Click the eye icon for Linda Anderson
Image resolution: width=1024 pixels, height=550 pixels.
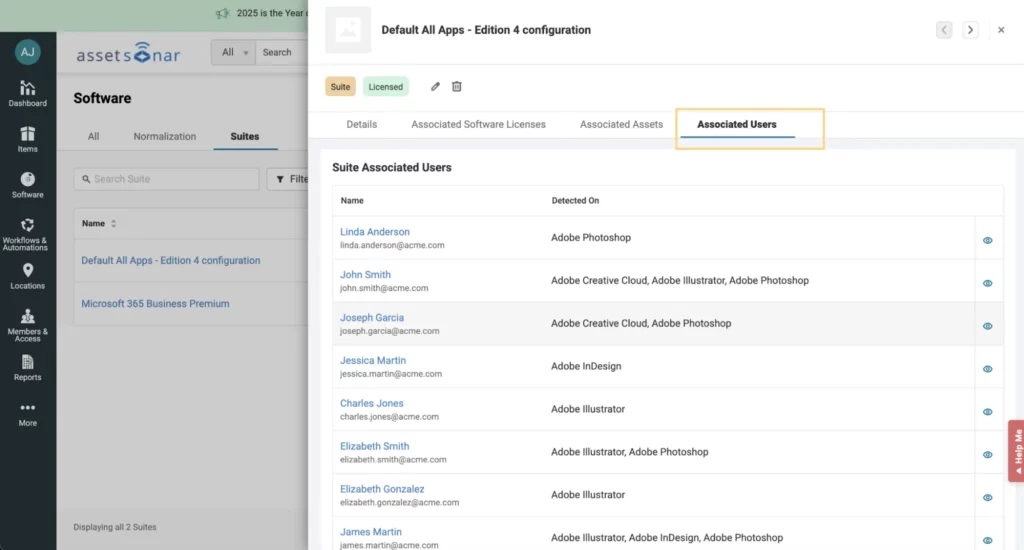point(987,240)
